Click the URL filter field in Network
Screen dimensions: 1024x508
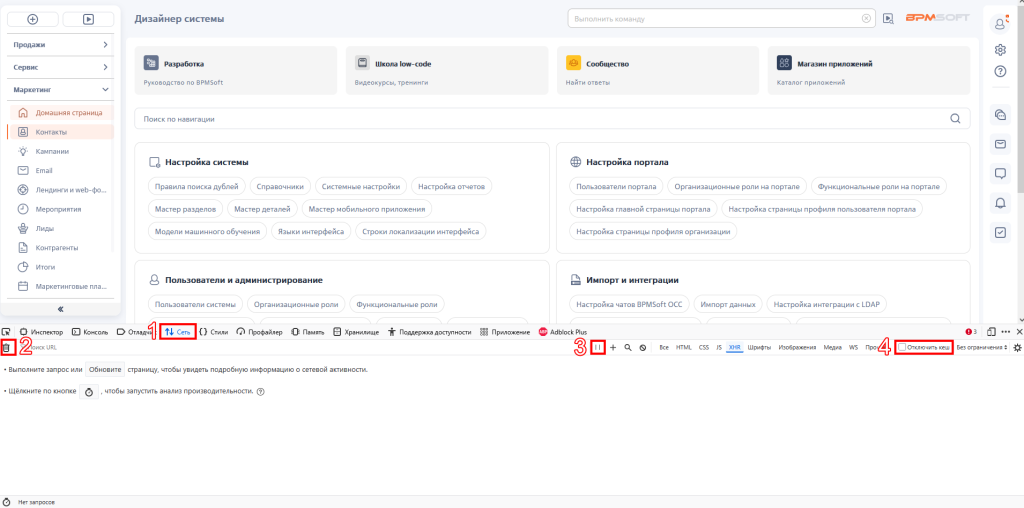[x=300, y=348]
